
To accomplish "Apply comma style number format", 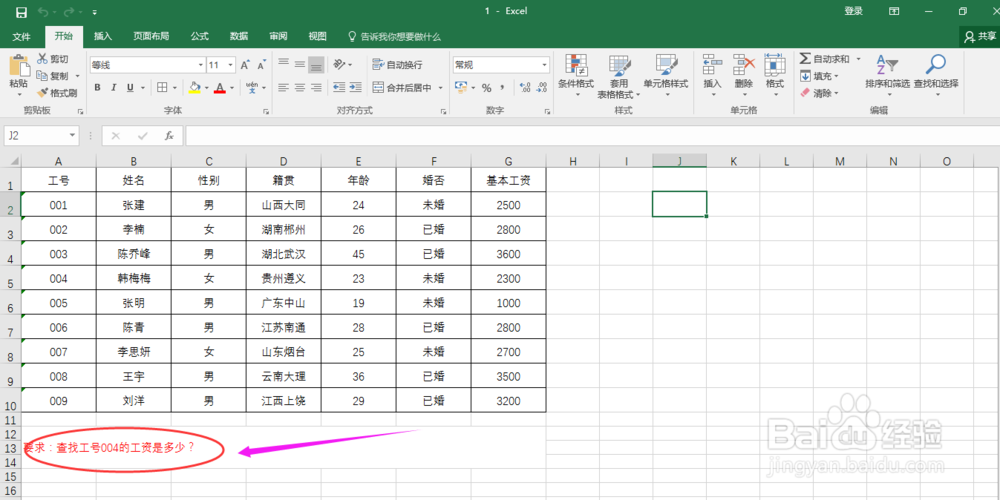I will [503, 87].
